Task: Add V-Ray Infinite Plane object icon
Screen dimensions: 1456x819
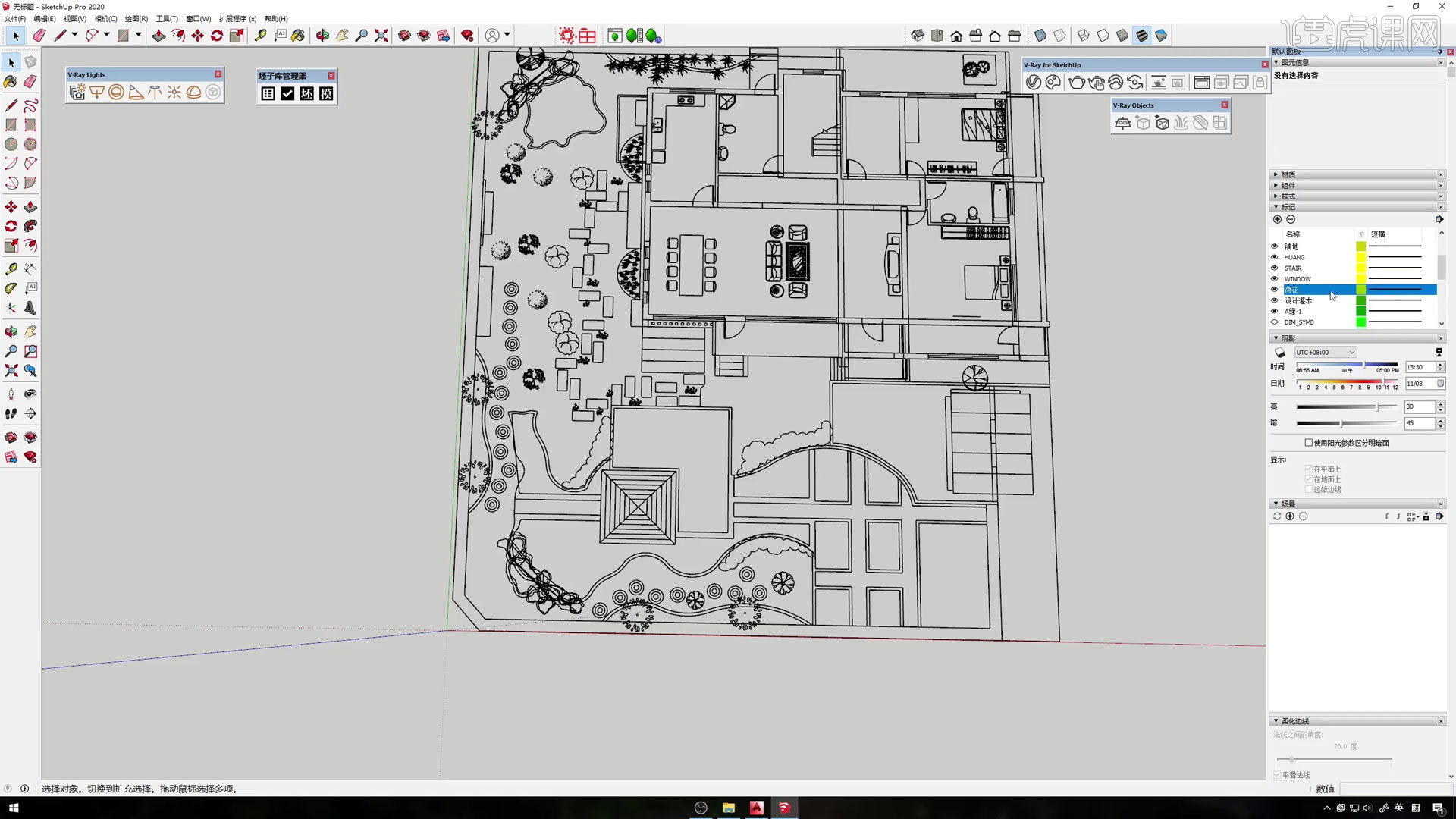Action: [1123, 123]
